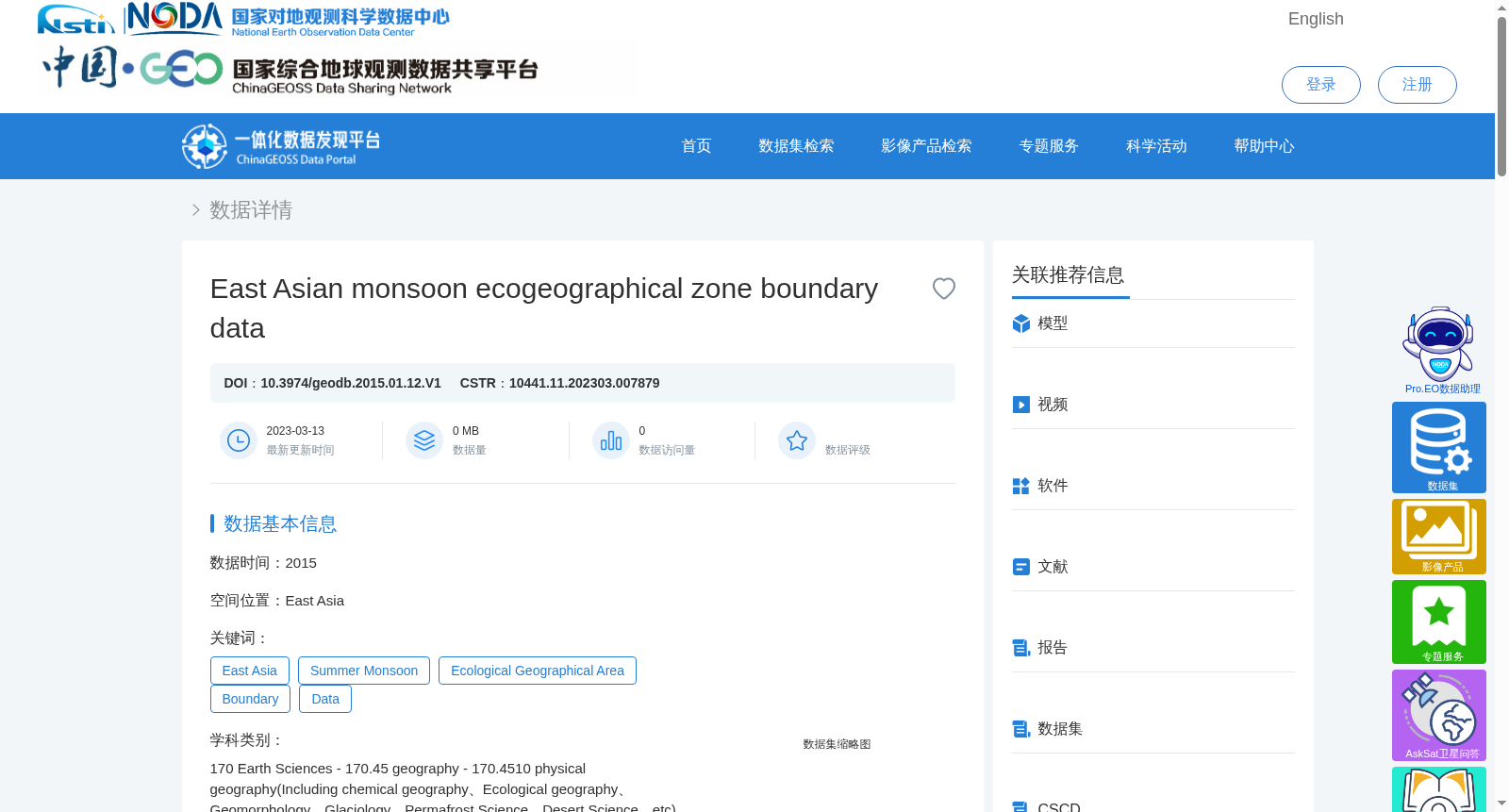Select the Summer Monsoon keyword tag

coord(364,671)
